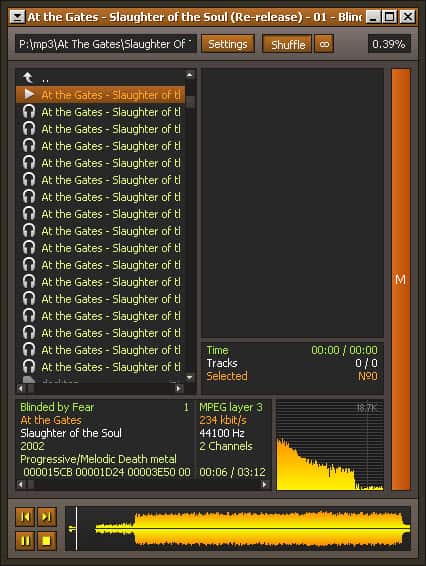Image resolution: width=426 pixels, height=566 pixels.
Task: Click the 44100 Hz sample rate
Action: click(222, 433)
